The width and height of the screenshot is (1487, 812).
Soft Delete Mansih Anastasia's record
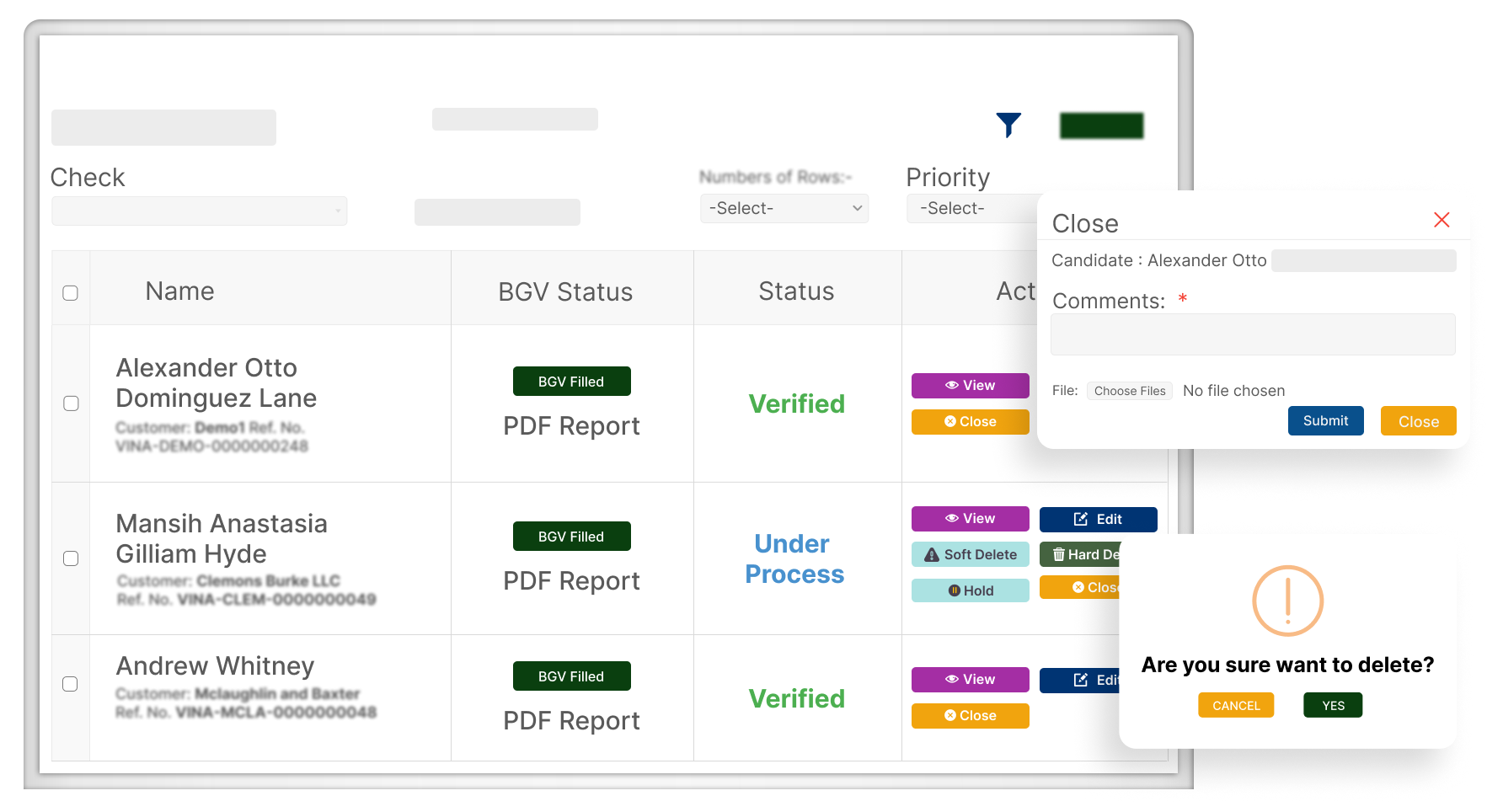(x=970, y=555)
